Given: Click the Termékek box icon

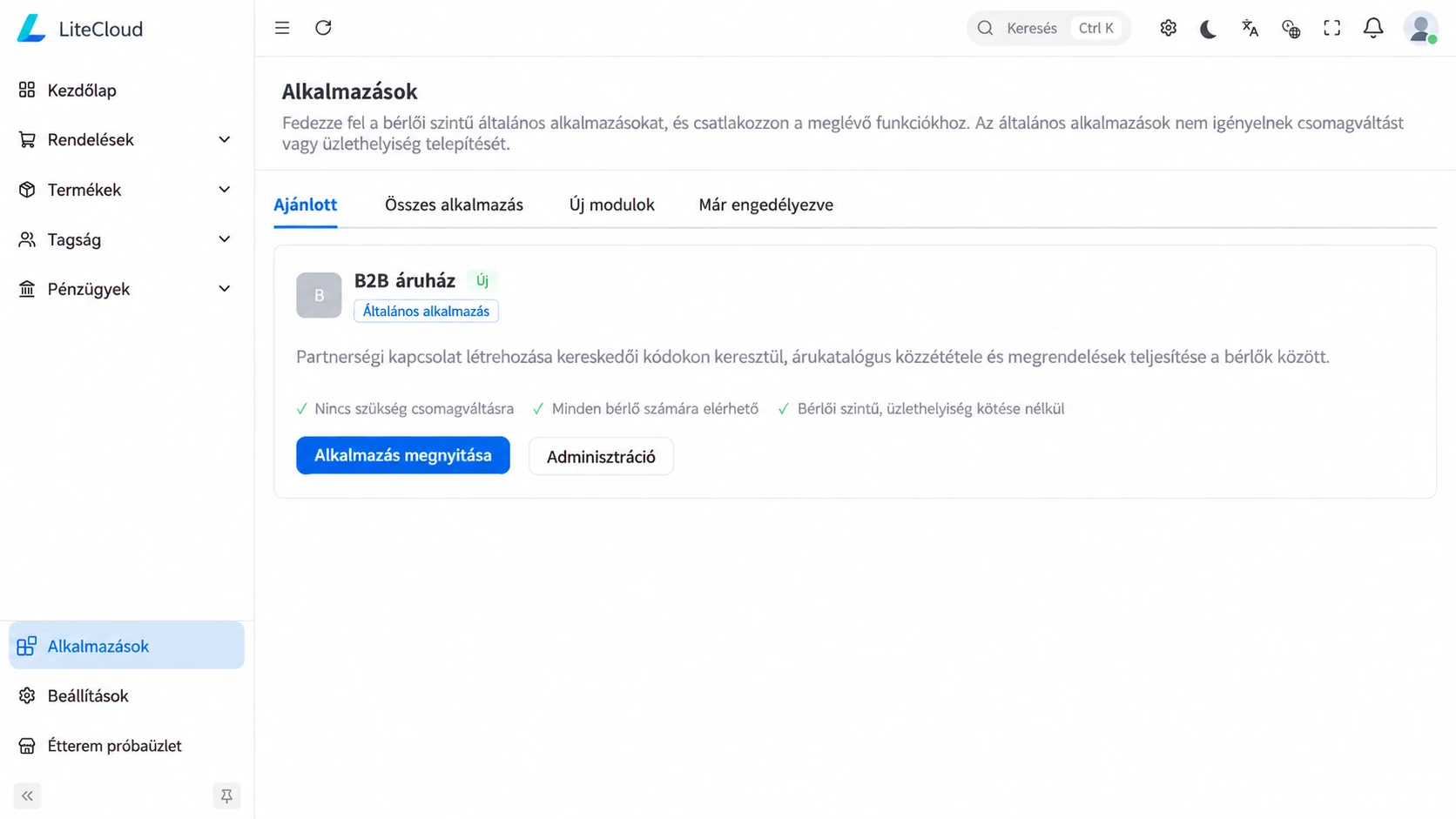Looking at the screenshot, I should [27, 190].
